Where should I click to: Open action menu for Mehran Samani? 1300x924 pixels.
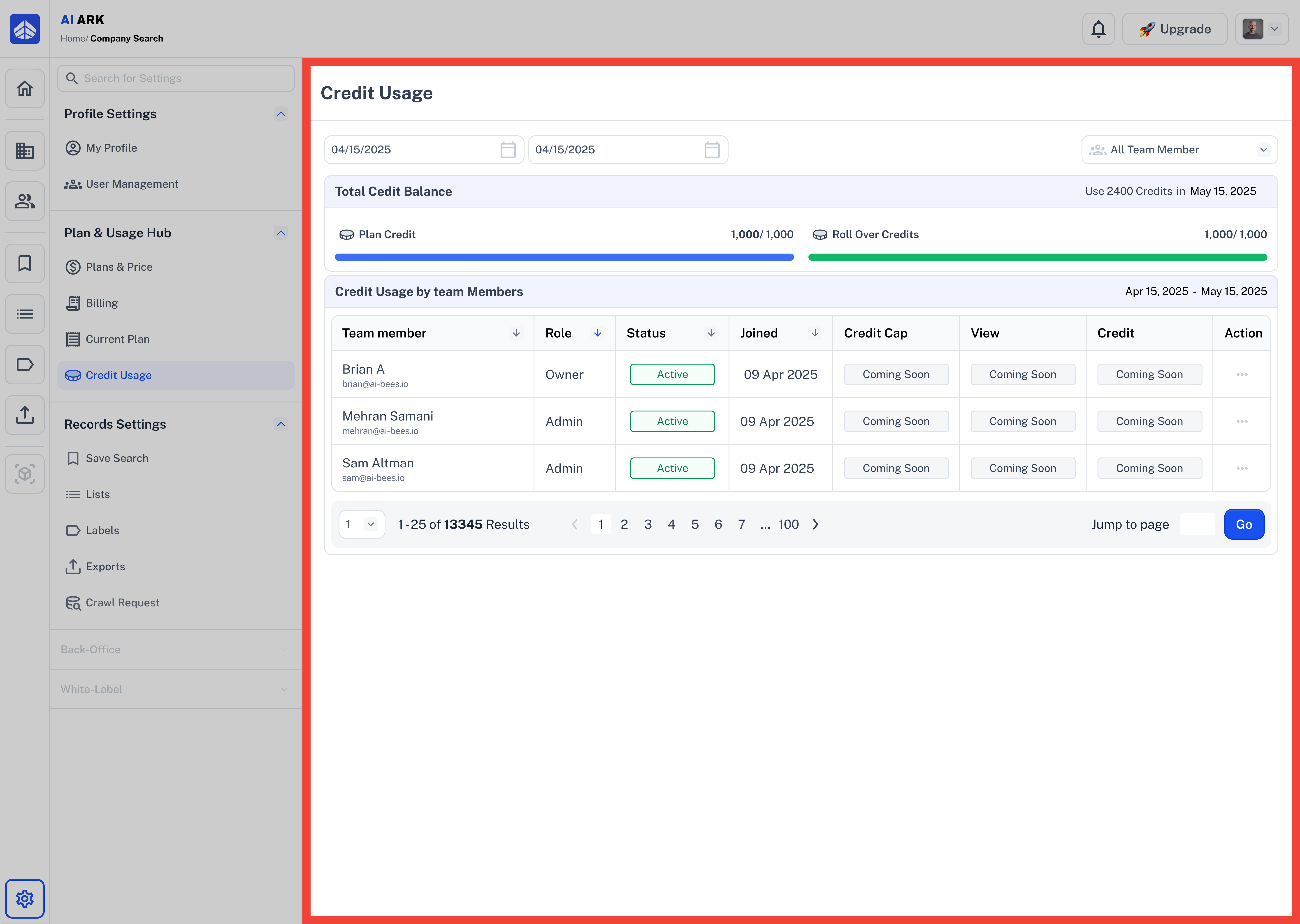tap(1242, 422)
